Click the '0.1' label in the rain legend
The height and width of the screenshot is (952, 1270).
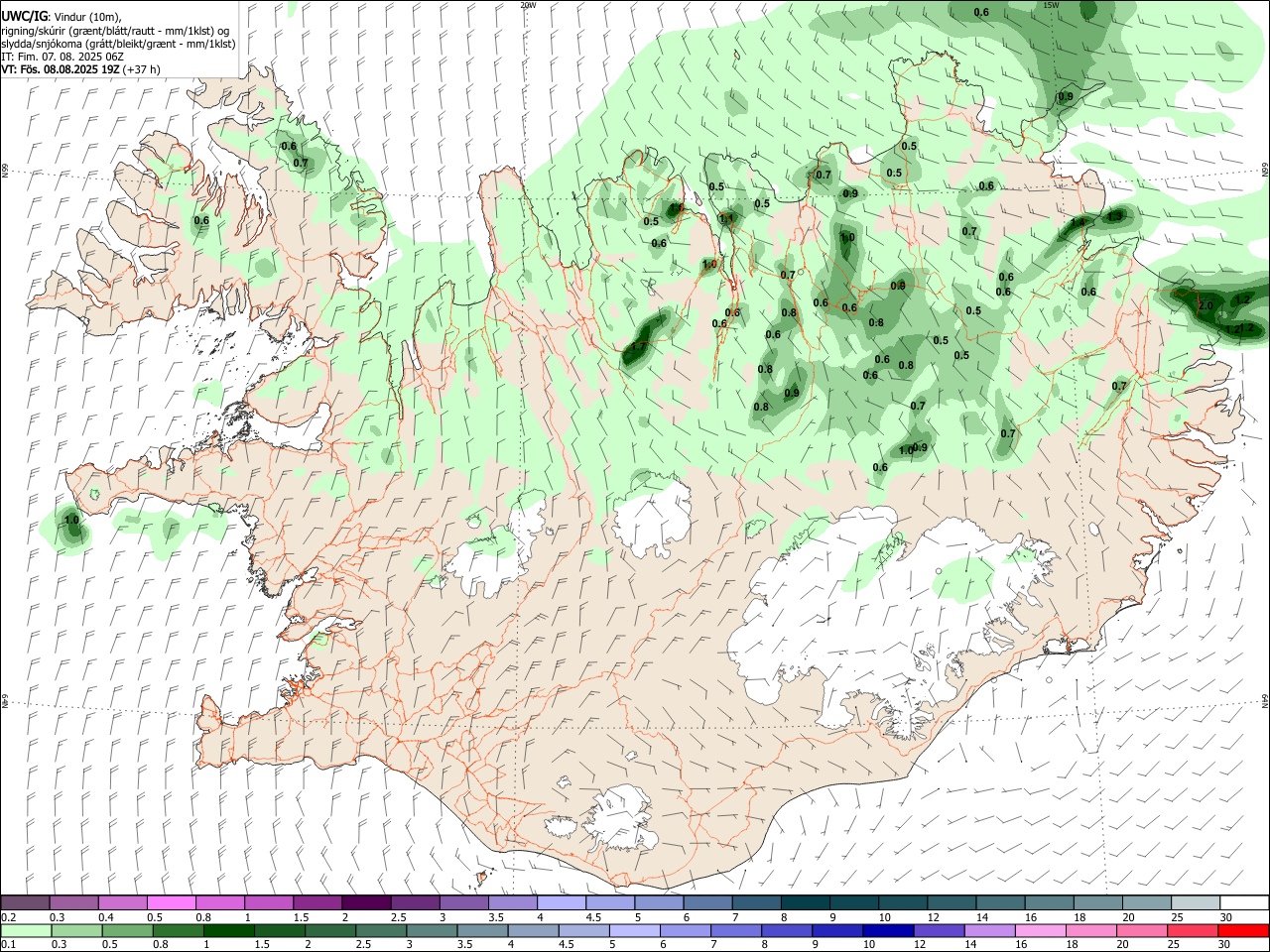(x=9, y=945)
